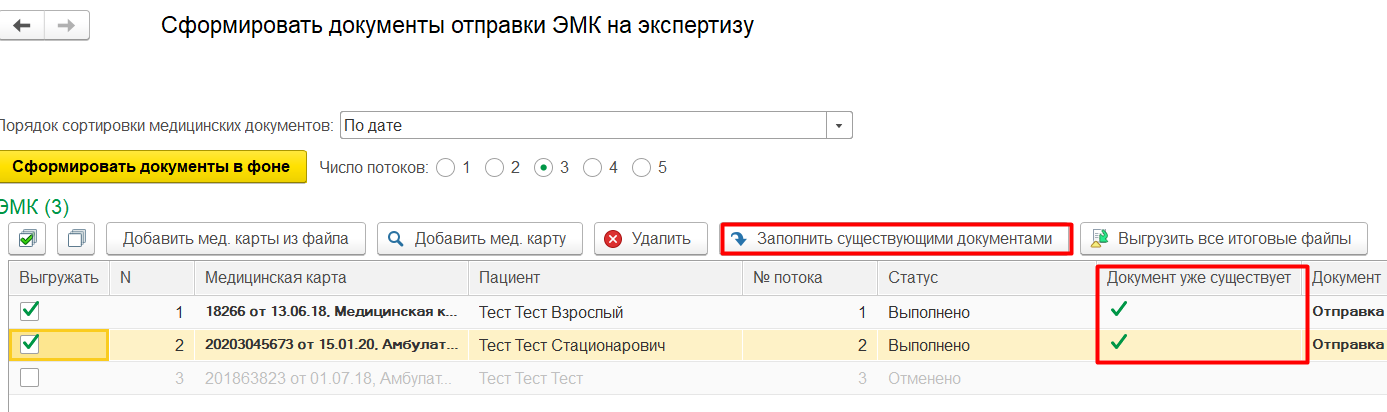
Task: Click the uncheck all rows icon
Action: (74, 238)
